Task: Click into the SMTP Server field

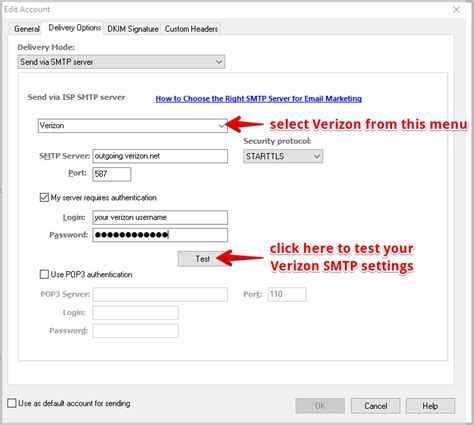Action: coord(160,156)
